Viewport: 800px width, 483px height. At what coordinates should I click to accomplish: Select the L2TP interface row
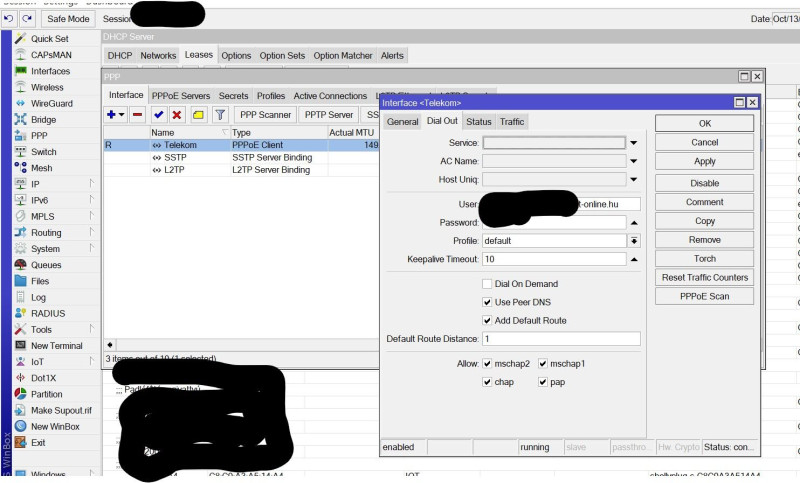pyautogui.click(x=241, y=170)
